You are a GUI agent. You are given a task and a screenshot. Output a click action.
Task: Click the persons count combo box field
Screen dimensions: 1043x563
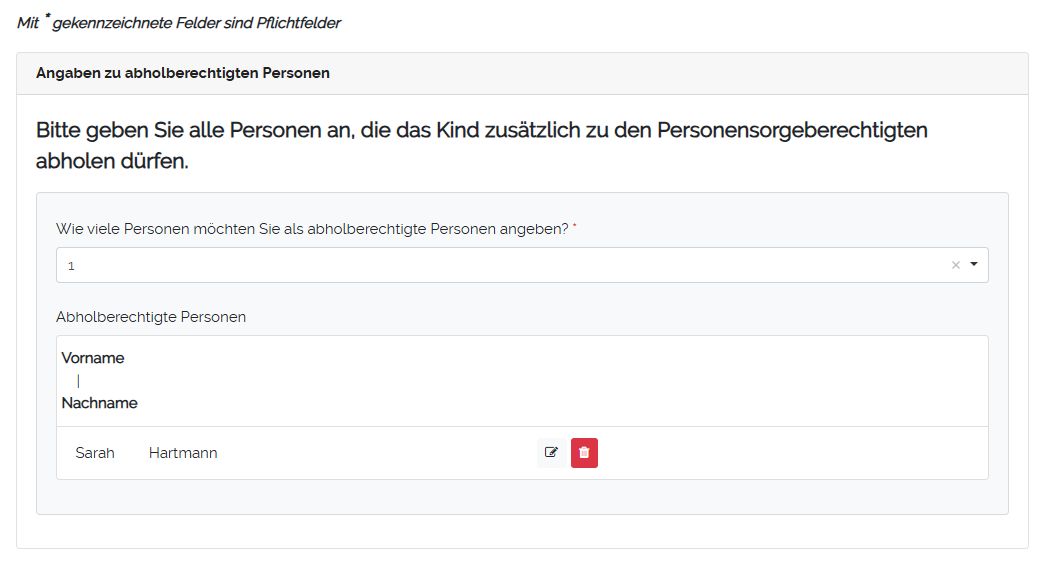pyautogui.click(x=500, y=266)
